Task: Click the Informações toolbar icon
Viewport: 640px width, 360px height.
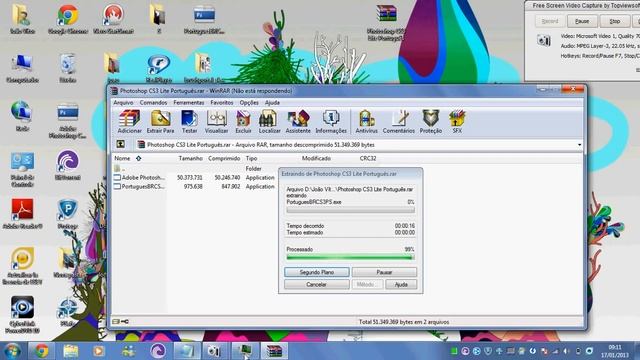Action: (x=331, y=122)
